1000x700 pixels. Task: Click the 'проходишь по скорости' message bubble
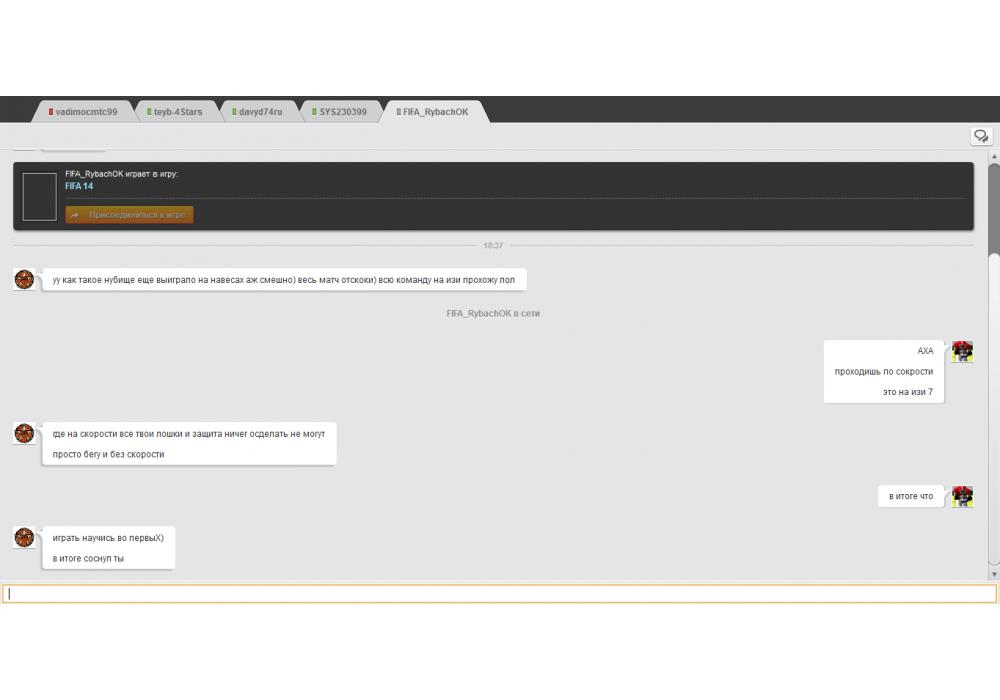[883, 372]
